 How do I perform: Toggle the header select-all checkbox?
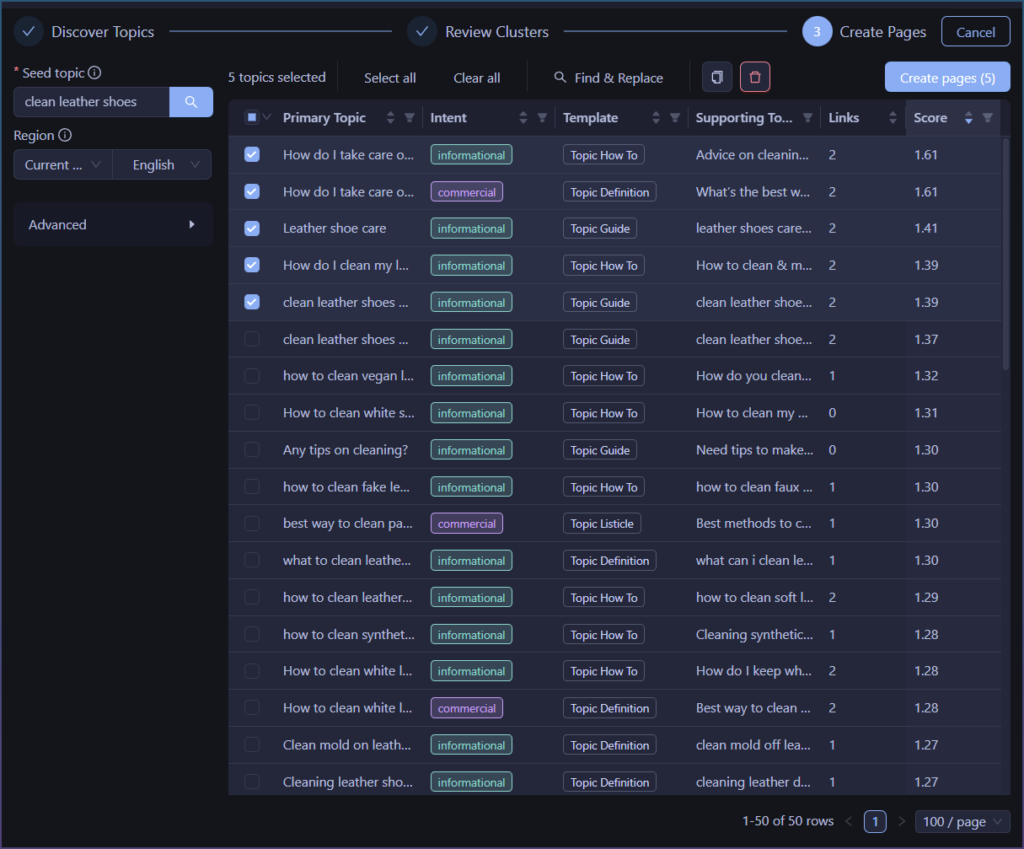click(252, 118)
